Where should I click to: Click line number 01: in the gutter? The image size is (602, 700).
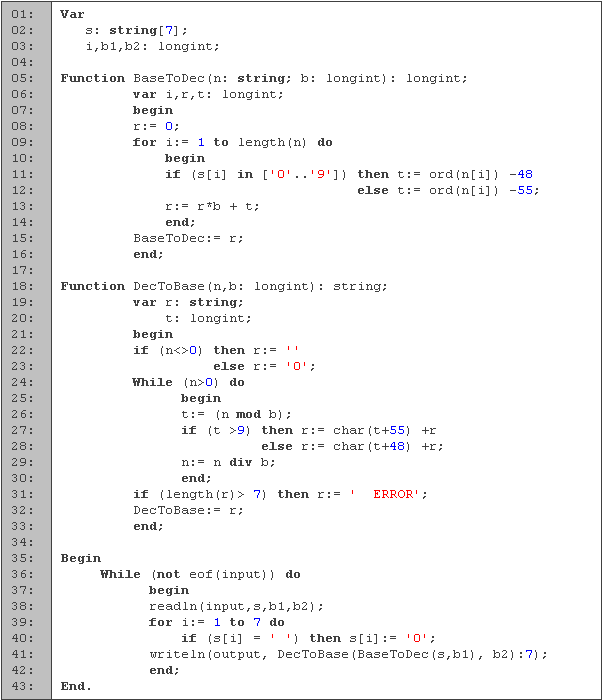pos(22,14)
